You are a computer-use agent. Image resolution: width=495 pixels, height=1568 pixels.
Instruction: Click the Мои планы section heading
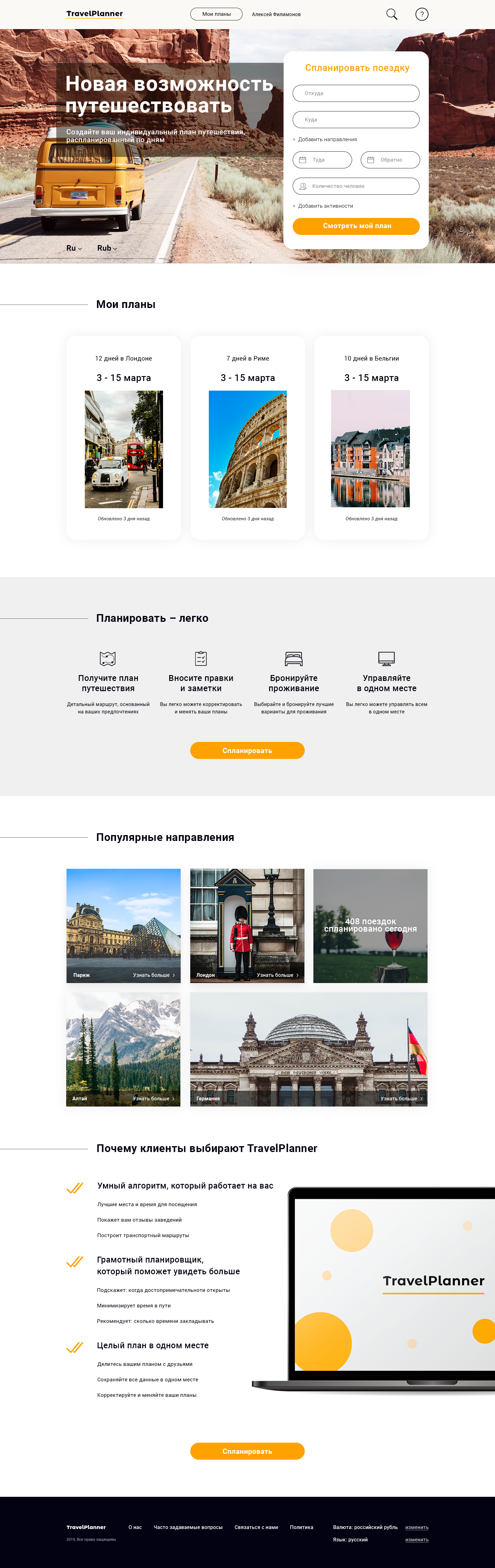[126, 304]
